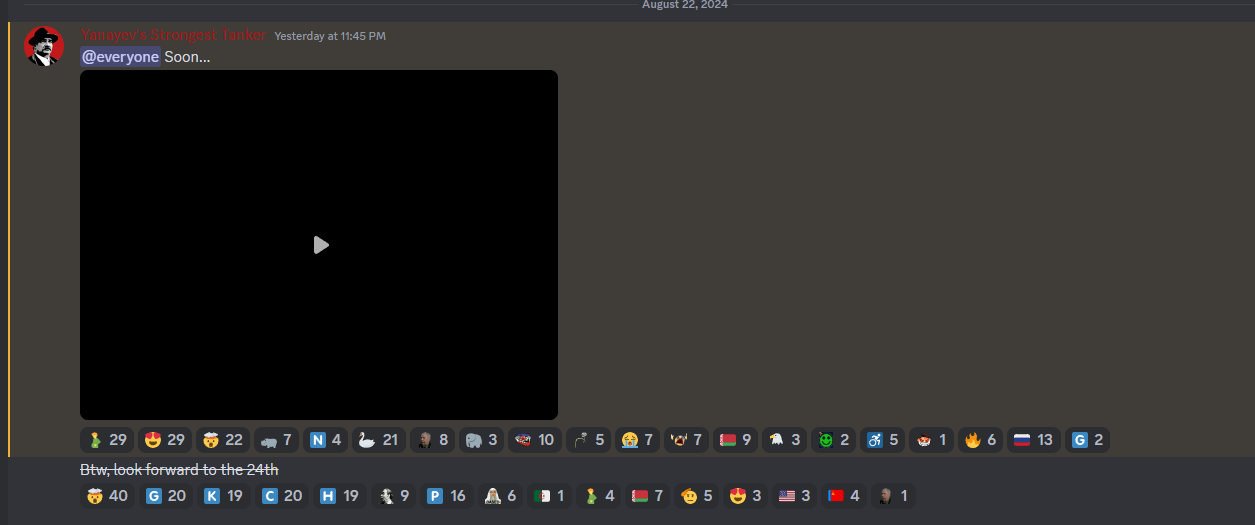
Task: Click the letter N reaction showing 4
Action: [326, 440]
